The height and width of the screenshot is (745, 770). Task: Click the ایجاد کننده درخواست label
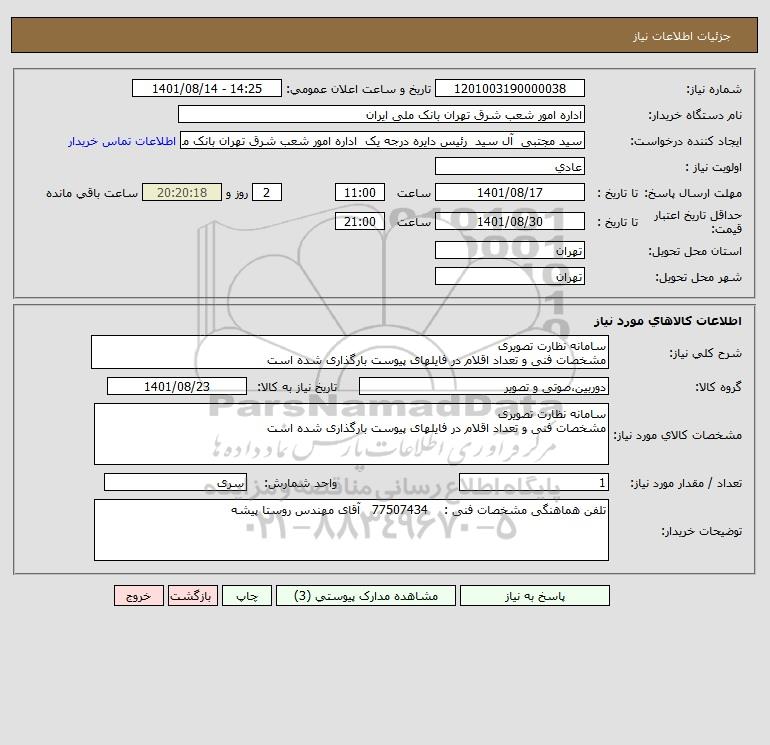pos(686,141)
